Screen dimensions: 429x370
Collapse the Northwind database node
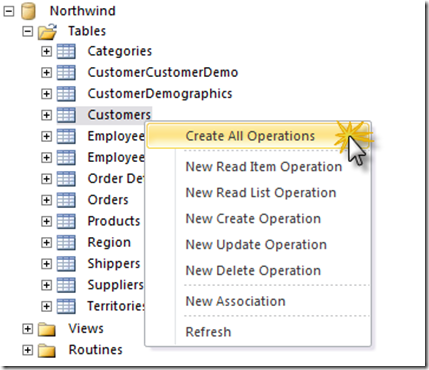9,11
